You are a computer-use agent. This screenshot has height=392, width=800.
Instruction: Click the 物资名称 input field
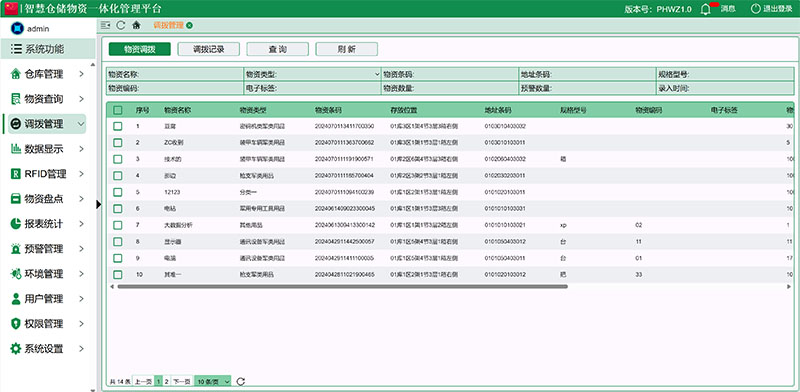[175, 74]
